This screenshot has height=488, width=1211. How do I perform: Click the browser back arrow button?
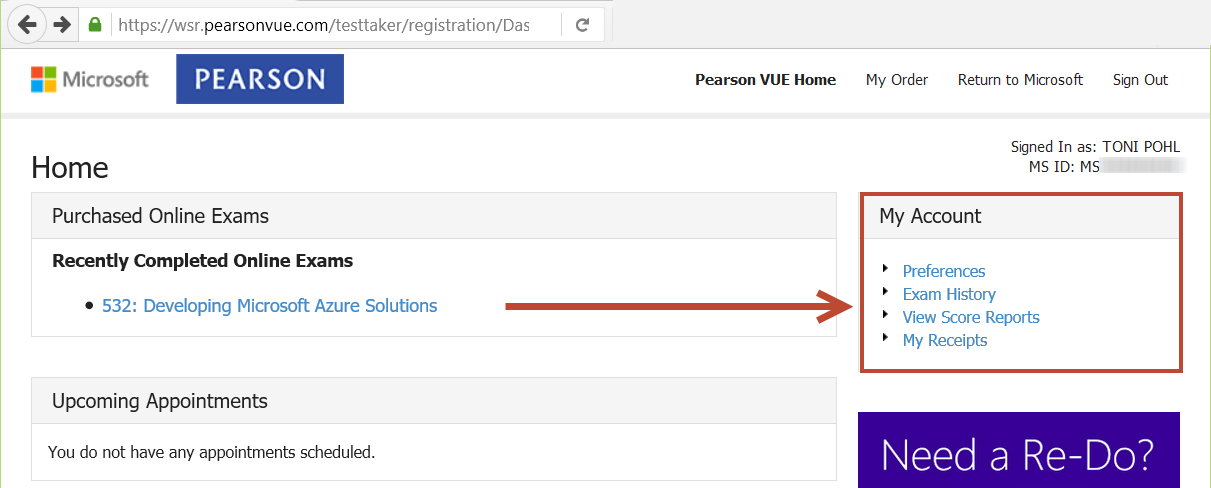tap(25, 24)
